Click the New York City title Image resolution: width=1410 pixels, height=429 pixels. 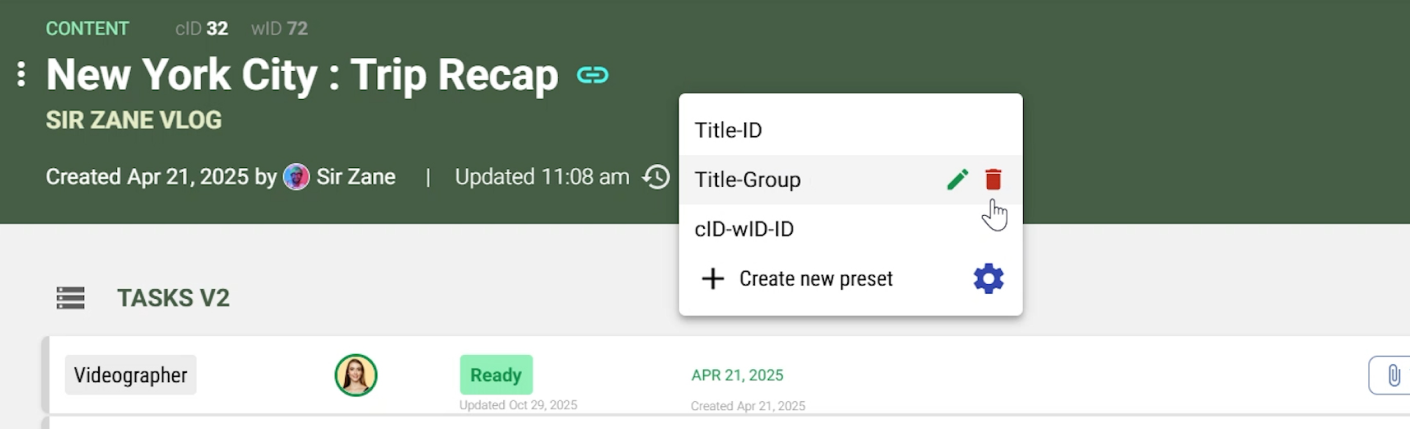pos(302,75)
